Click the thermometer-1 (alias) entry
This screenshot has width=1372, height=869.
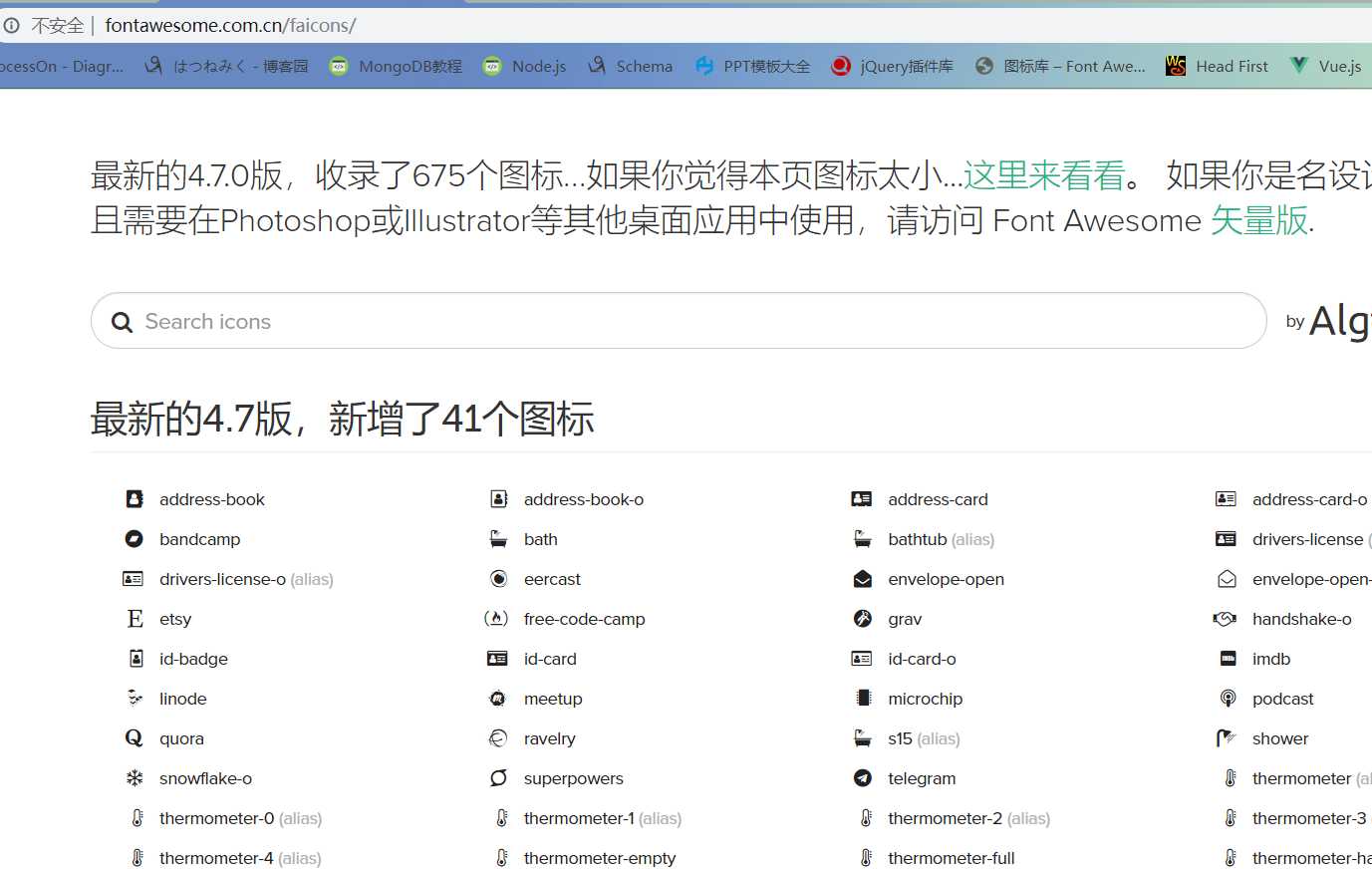(589, 818)
